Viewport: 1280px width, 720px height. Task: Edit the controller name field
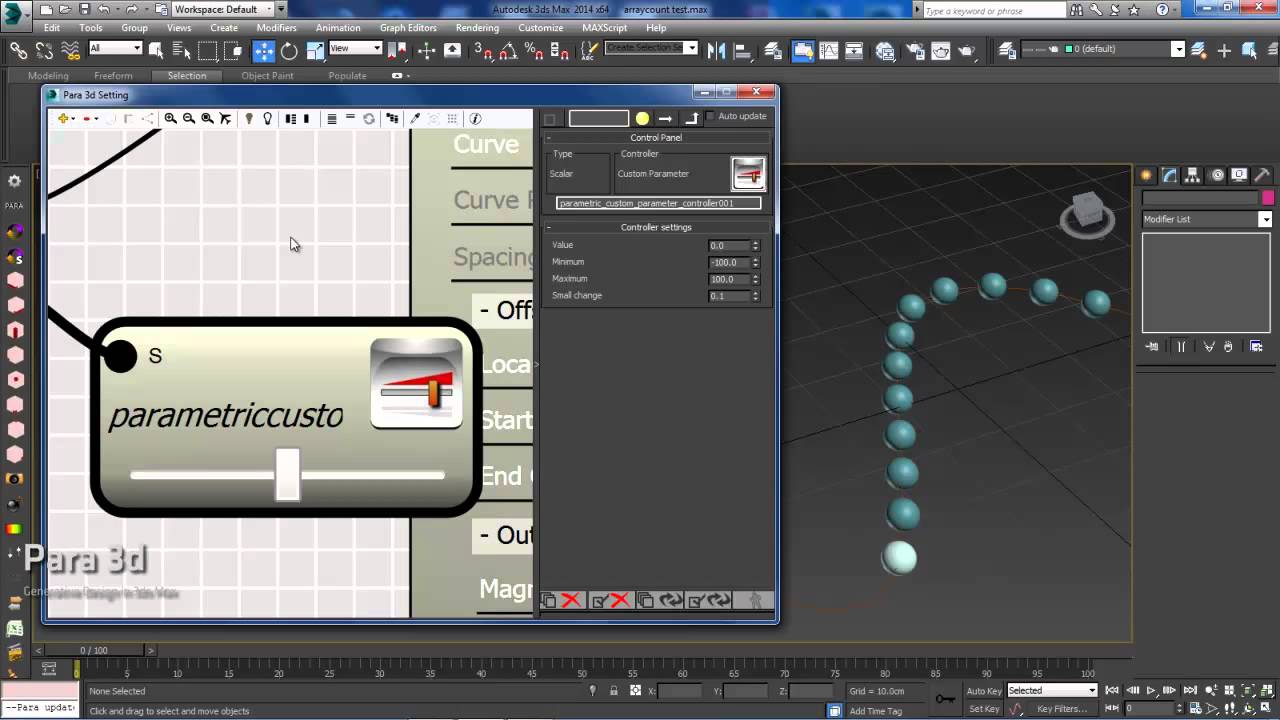tap(658, 203)
